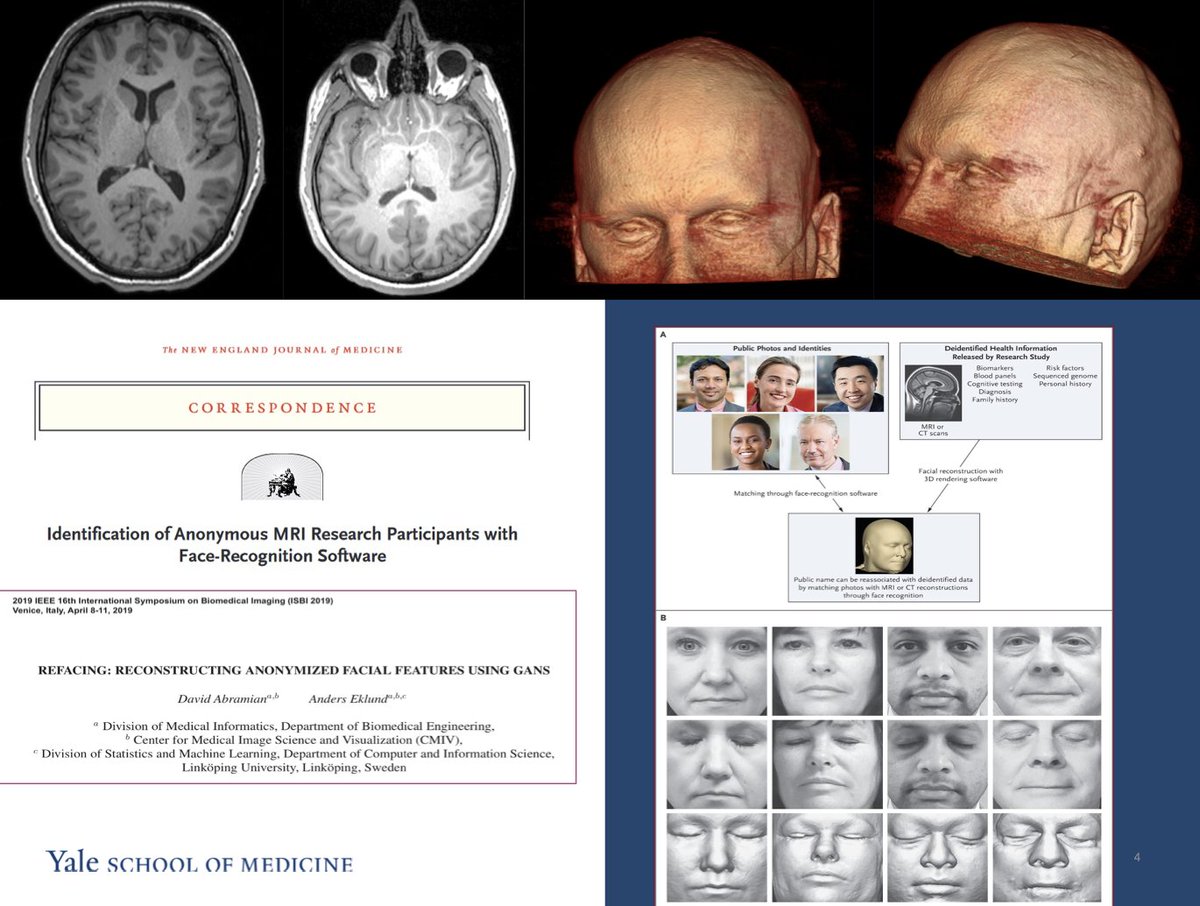This screenshot has height=906, width=1200.
Task: Click the Yale School of Medicine logo
Action: point(199,861)
